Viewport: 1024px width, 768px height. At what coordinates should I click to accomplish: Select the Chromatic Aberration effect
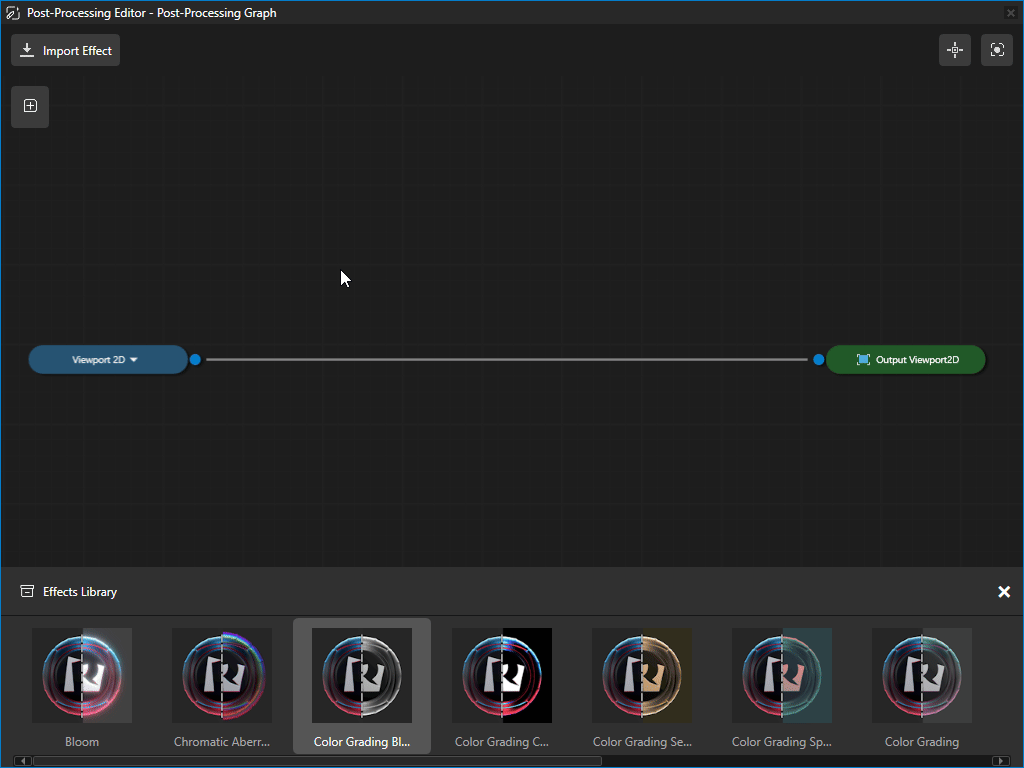coord(222,675)
